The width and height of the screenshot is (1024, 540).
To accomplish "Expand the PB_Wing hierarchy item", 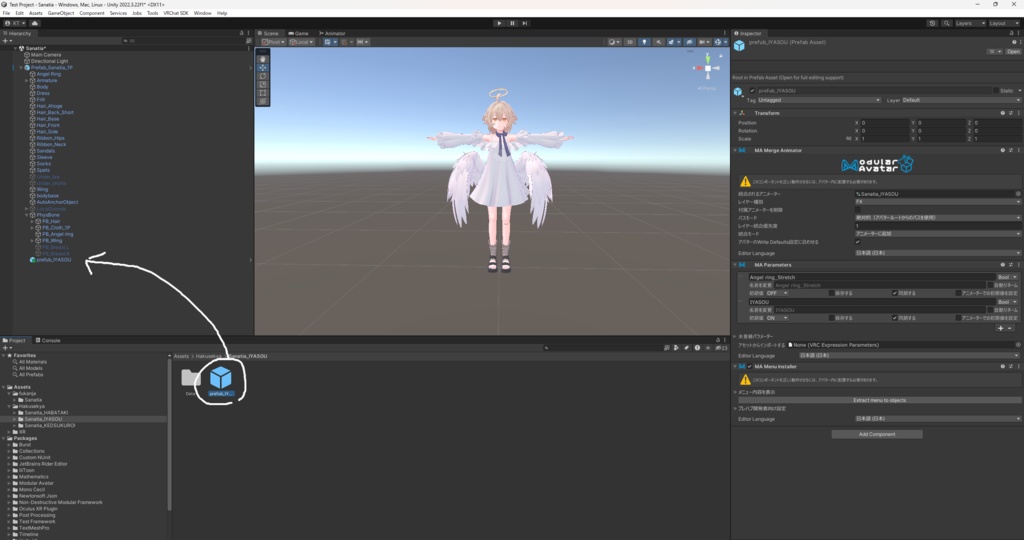I will click(32, 241).
